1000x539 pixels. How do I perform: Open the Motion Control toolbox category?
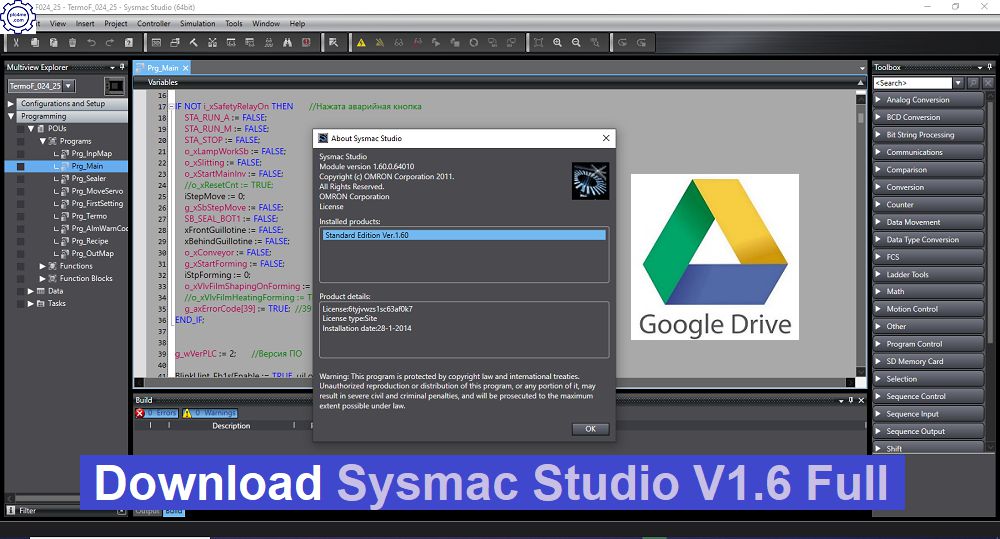pos(911,309)
